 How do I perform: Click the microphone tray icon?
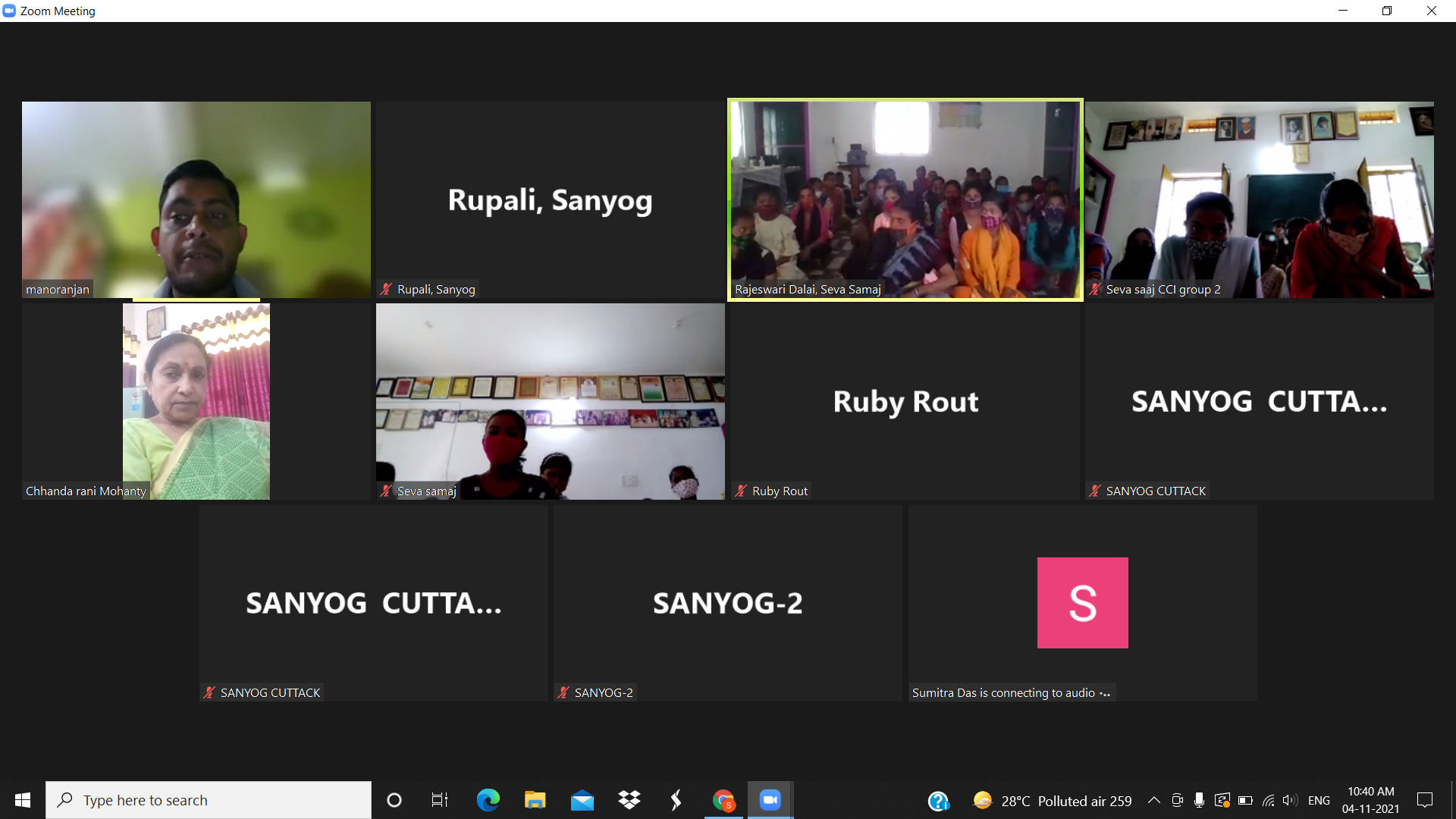point(1199,800)
